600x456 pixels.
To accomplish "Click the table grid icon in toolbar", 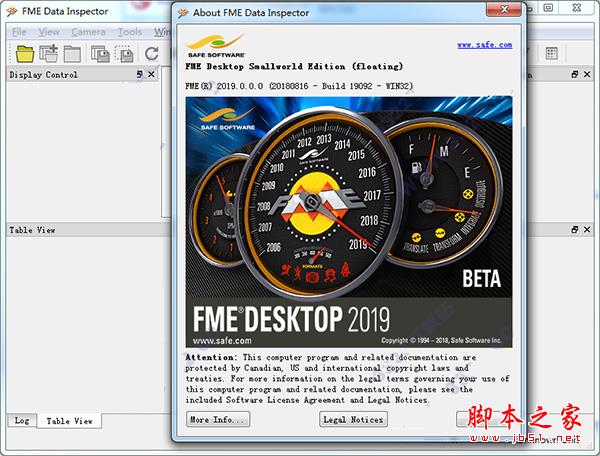I will (551, 53).
